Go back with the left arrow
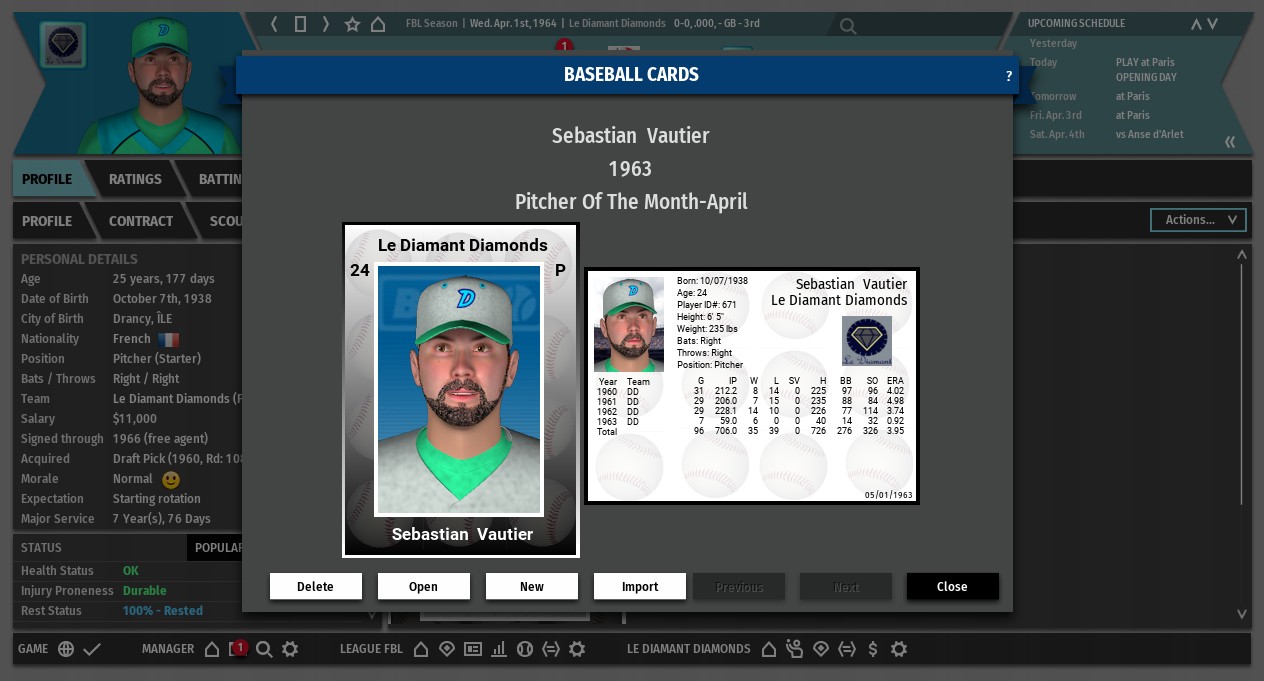This screenshot has width=1264, height=681. coord(274,23)
